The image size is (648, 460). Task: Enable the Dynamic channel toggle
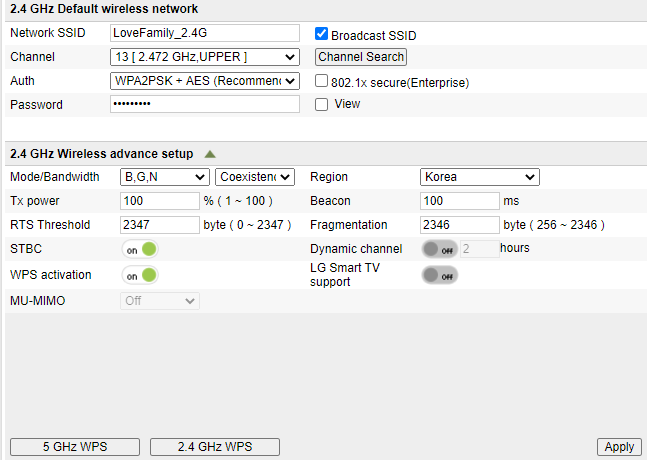pyautogui.click(x=439, y=249)
